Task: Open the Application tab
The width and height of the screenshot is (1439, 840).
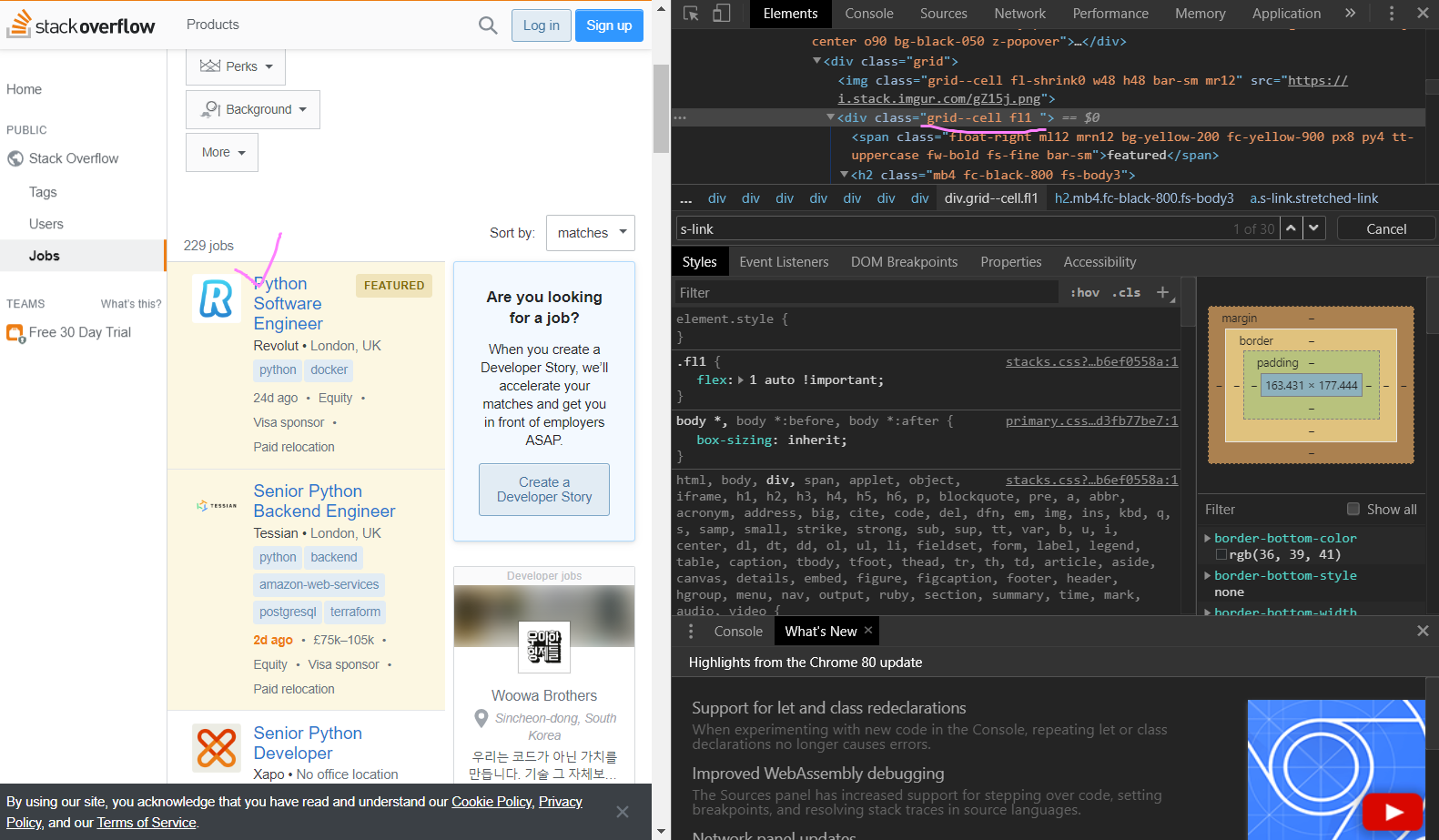Action: [x=1286, y=14]
